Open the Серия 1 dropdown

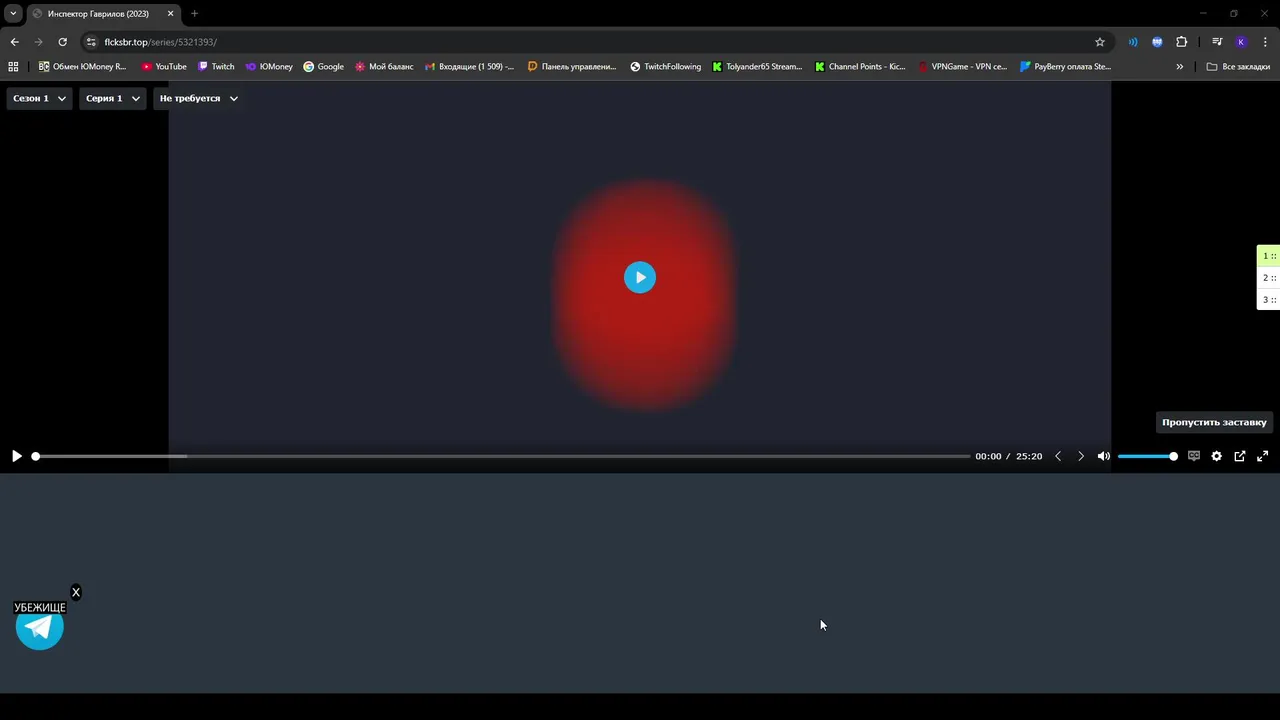point(113,98)
